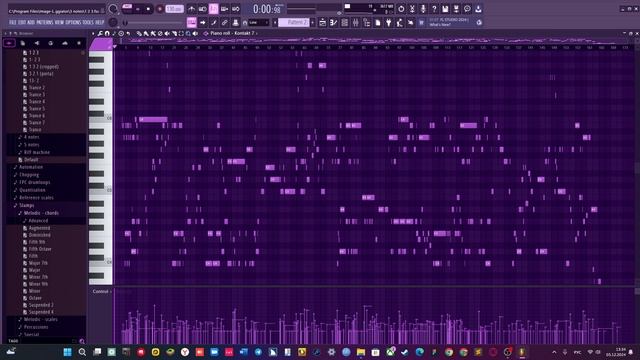Screen dimensions: 640x360
Task: Open the HELP menu
Action: [100, 22]
